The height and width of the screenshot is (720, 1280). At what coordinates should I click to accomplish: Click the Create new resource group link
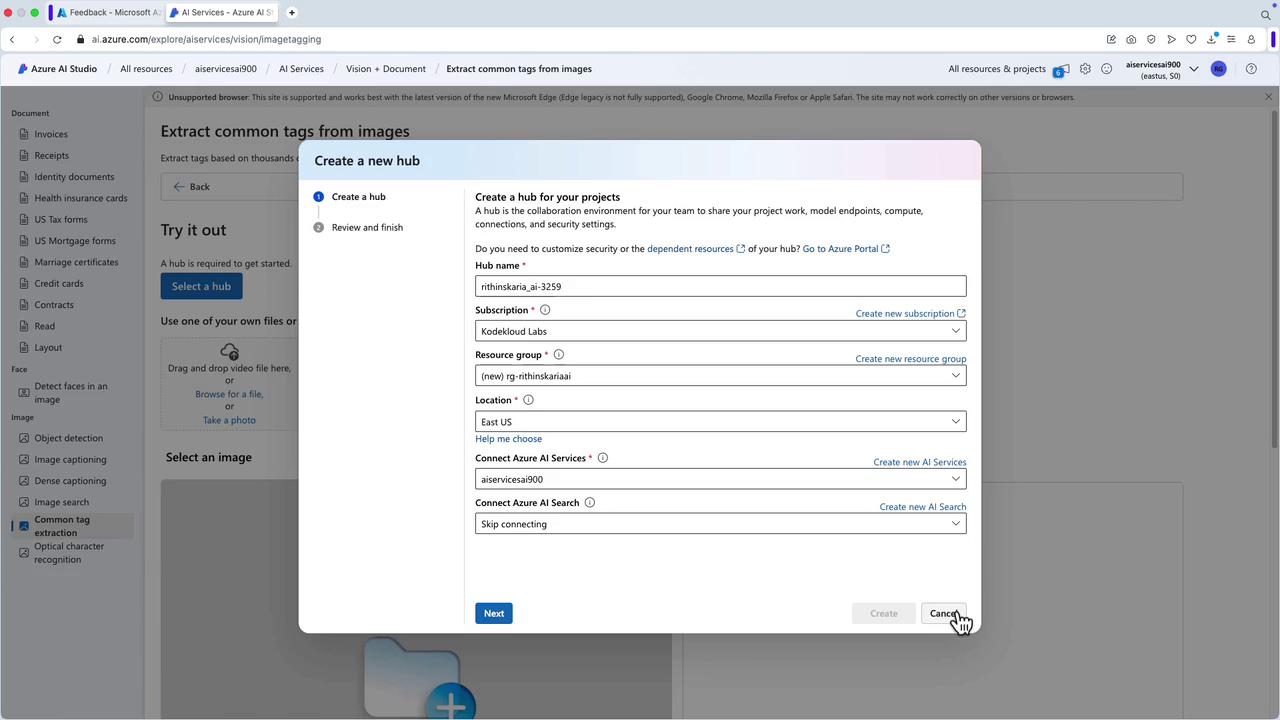[911, 359]
